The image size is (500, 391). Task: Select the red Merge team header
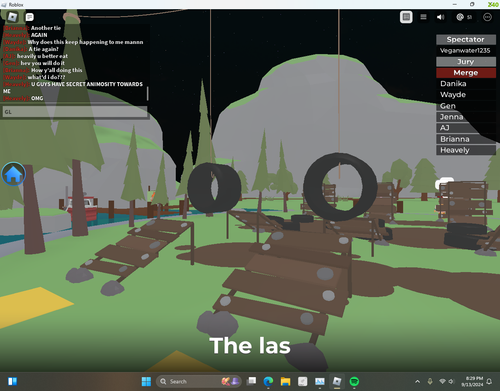(466, 73)
